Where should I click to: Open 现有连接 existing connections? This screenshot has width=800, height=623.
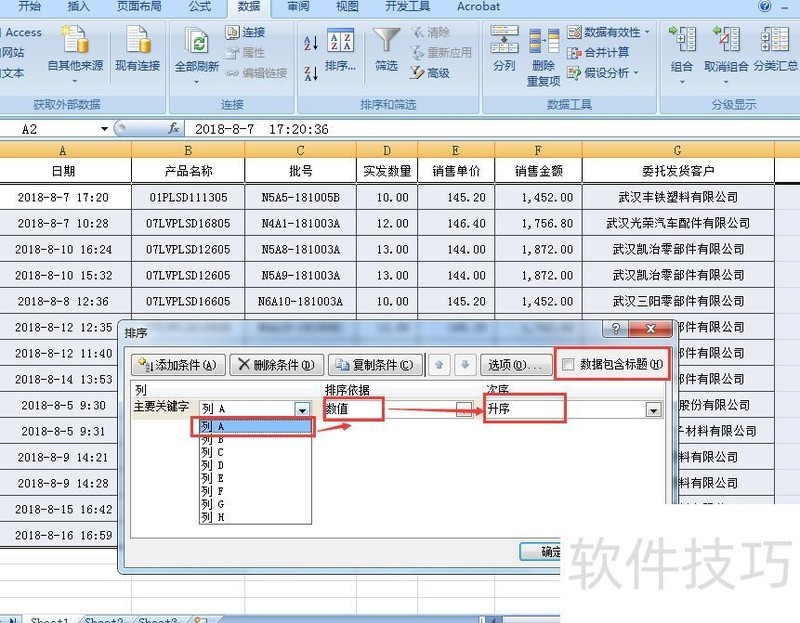click(x=138, y=50)
